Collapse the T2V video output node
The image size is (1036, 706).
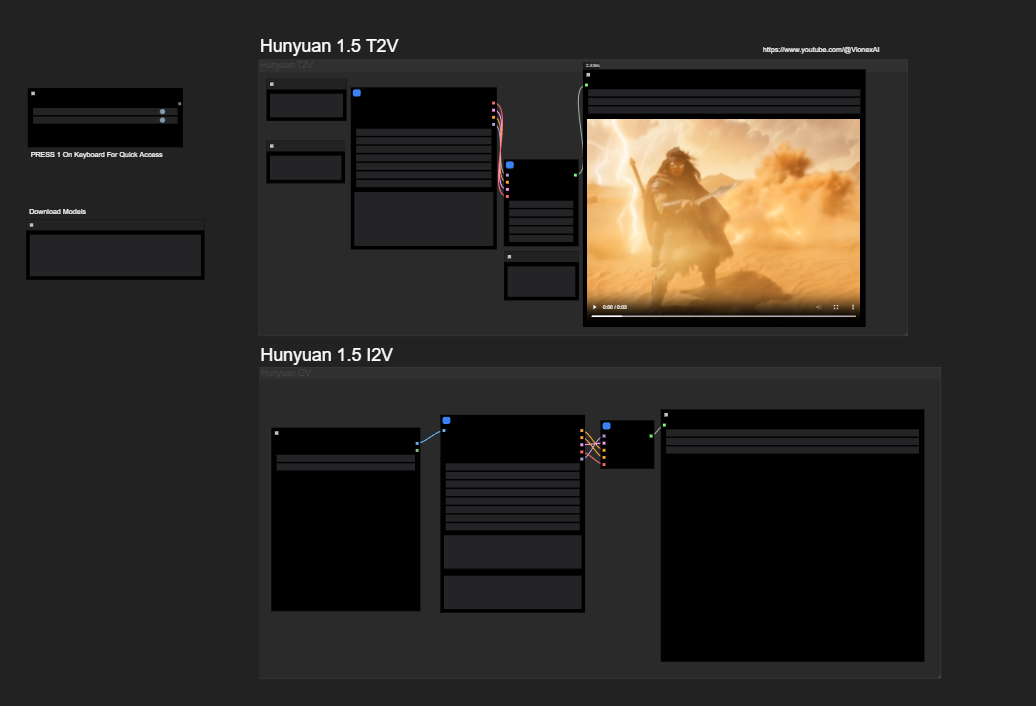coord(589,75)
